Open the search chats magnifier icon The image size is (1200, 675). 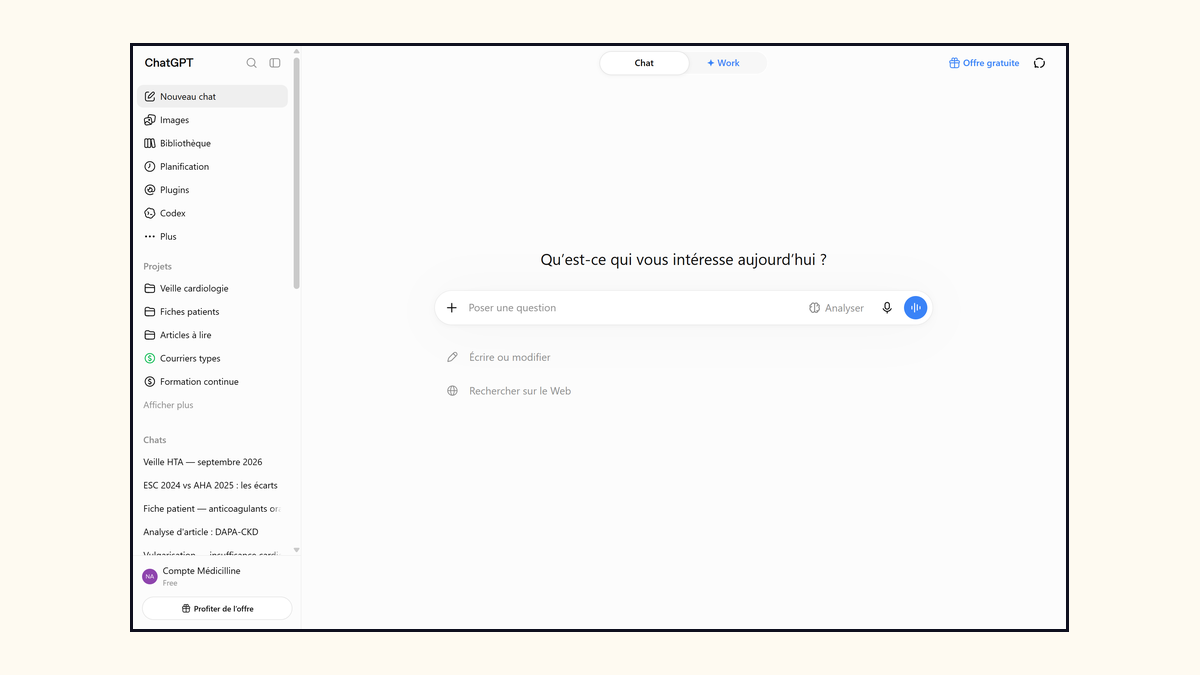point(252,63)
